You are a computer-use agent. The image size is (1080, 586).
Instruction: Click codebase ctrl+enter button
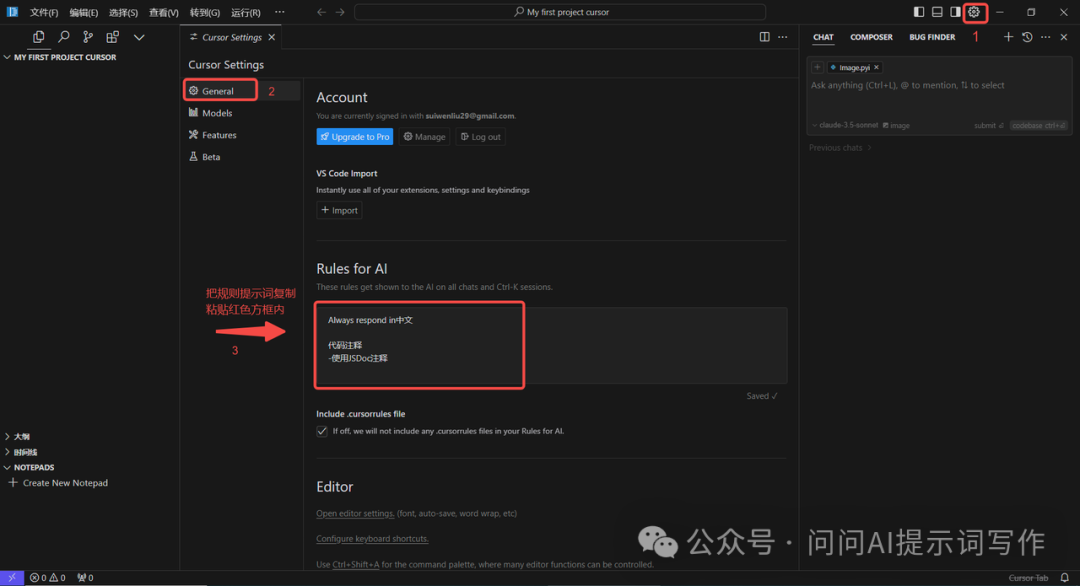(x=1039, y=125)
